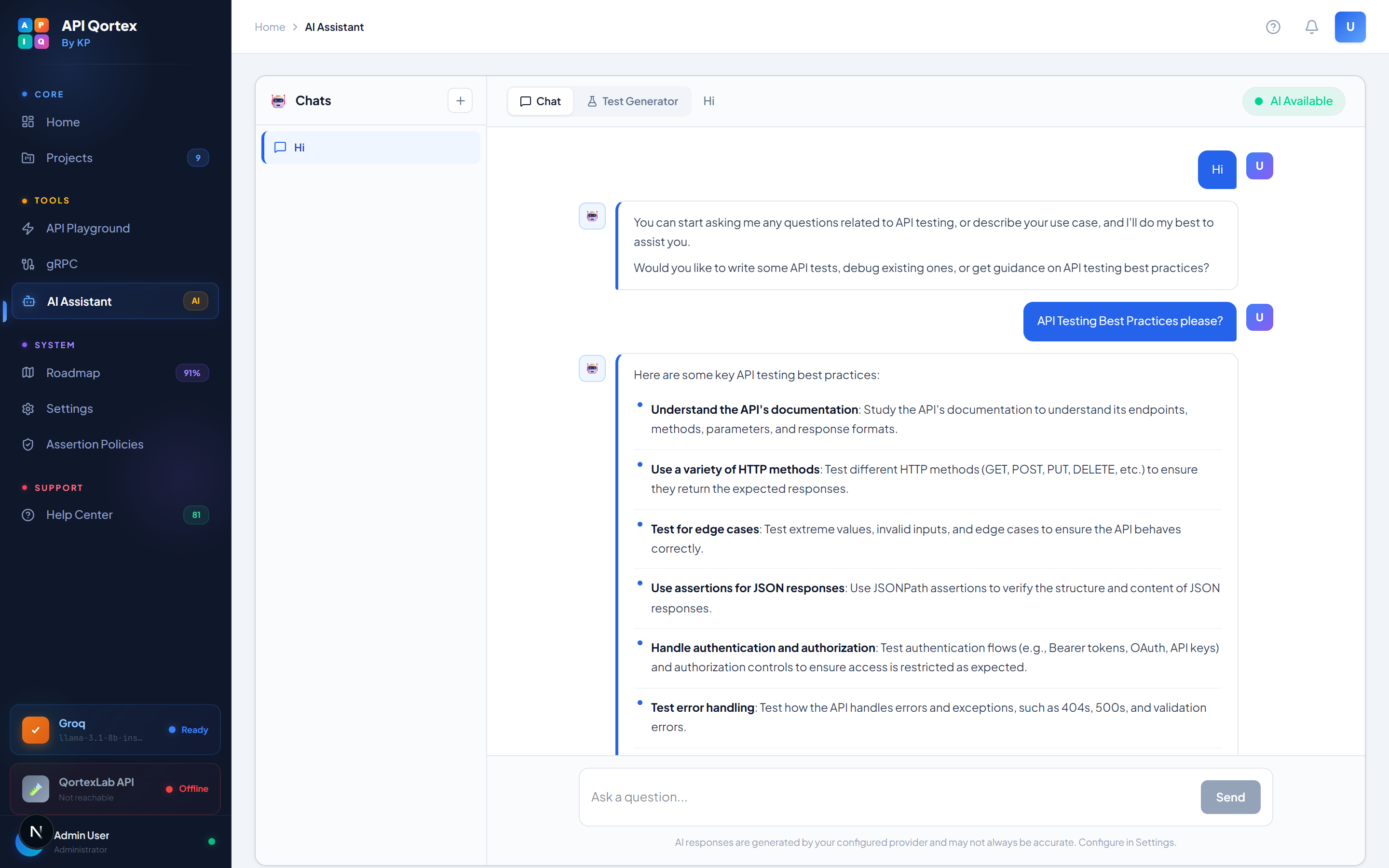The height and width of the screenshot is (868, 1389).
Task: Open API Playground from sidebar
Action: tap(88, 229)
